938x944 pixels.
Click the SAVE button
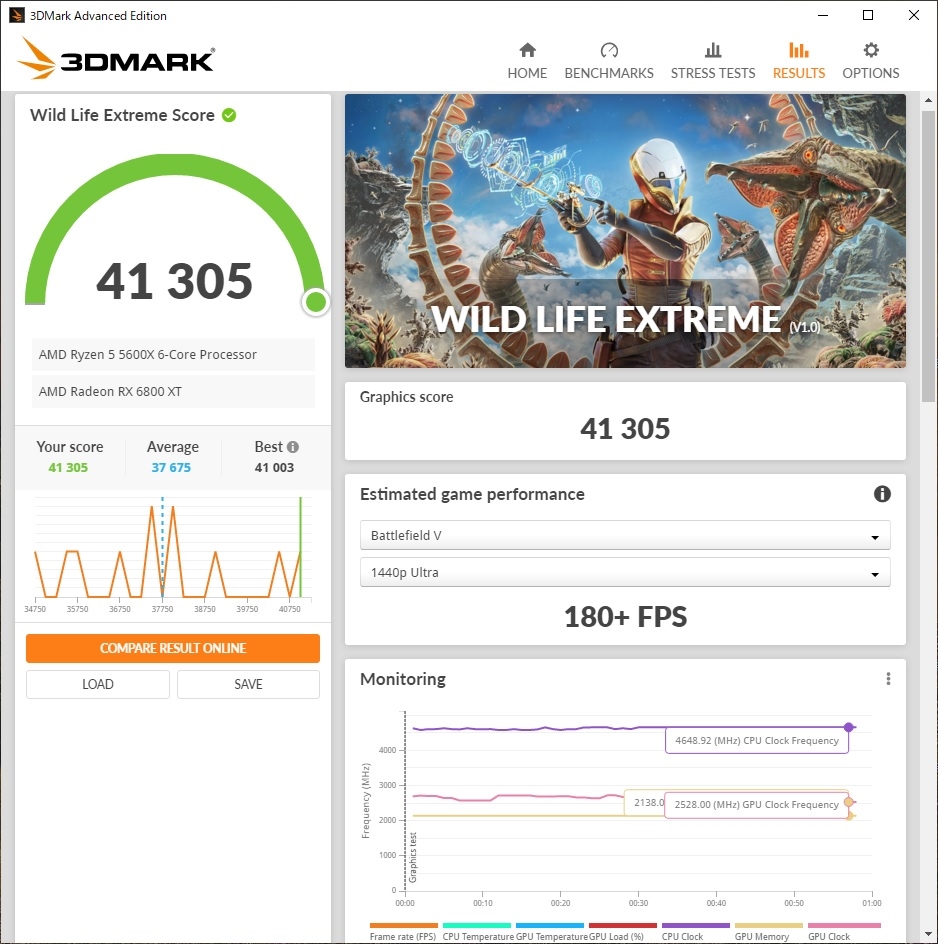[x=248, y=684]
